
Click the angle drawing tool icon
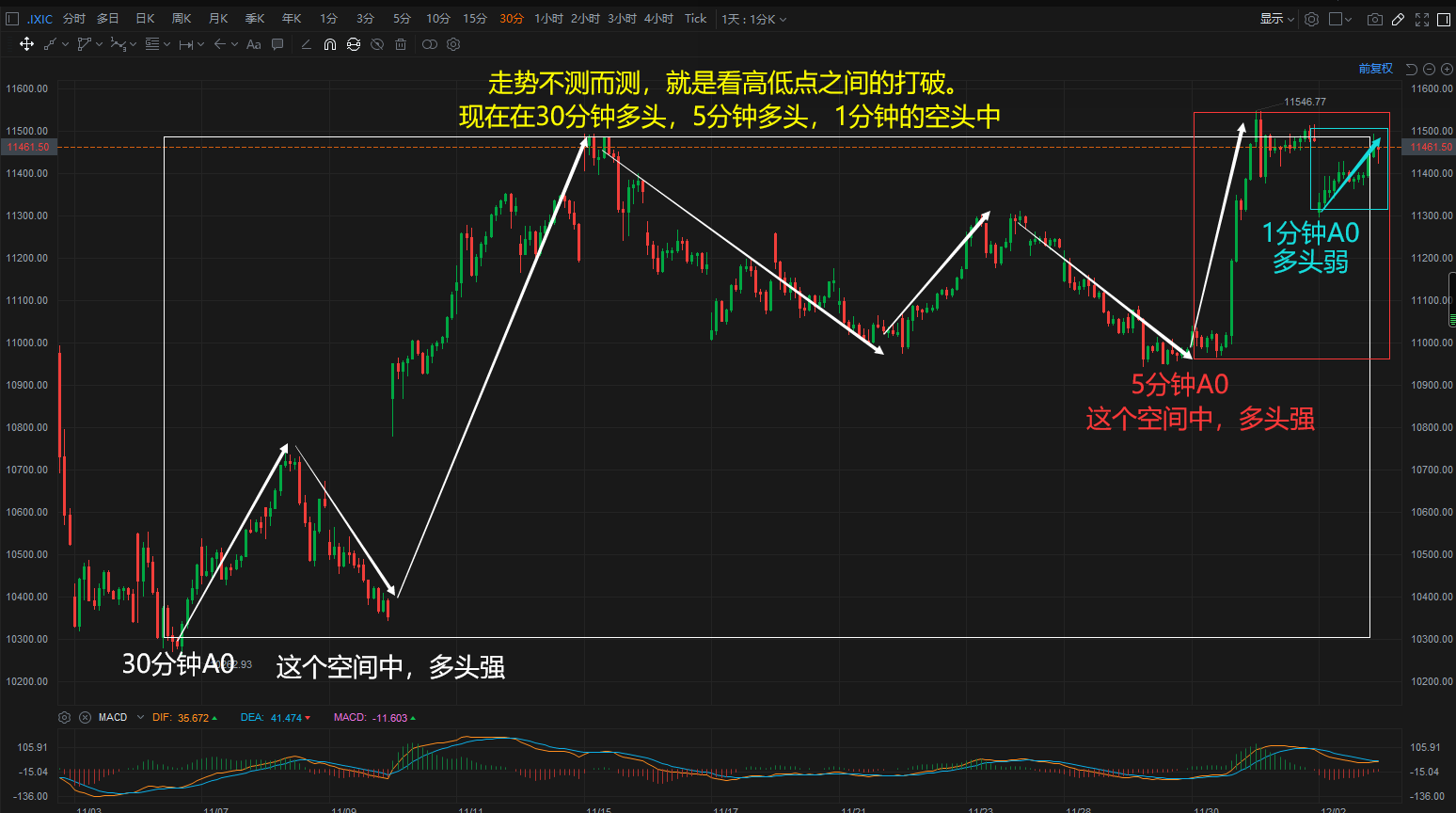tap(307, 44)
